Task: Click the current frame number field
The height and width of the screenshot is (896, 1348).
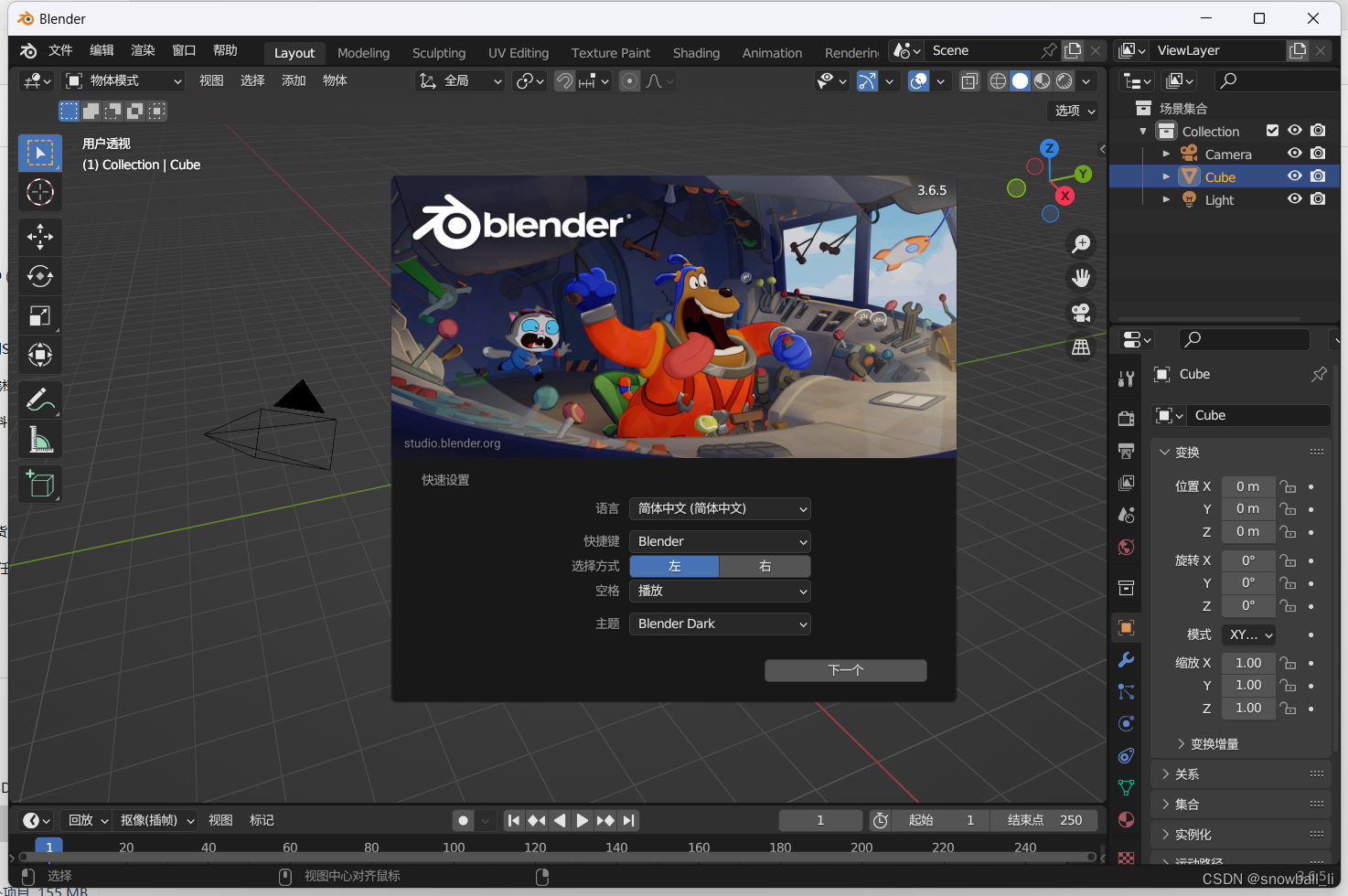Action: tap(820, 820)
